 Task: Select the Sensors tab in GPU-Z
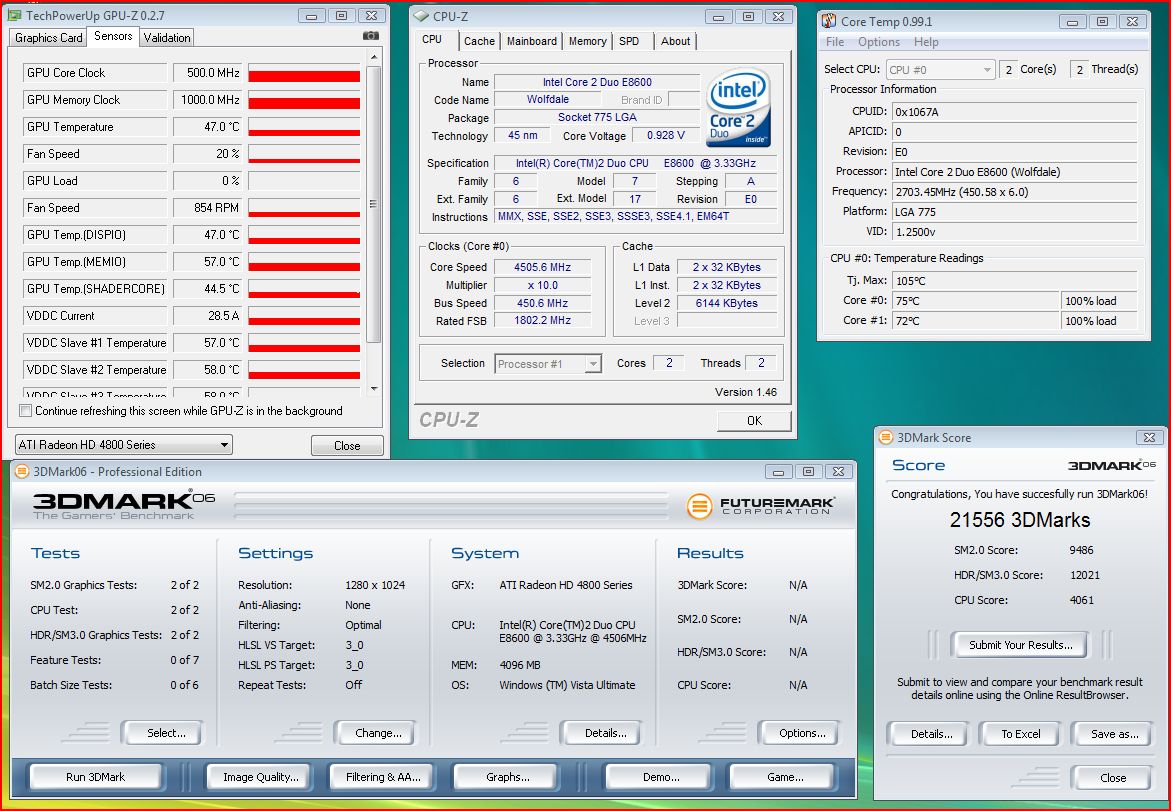113,36
